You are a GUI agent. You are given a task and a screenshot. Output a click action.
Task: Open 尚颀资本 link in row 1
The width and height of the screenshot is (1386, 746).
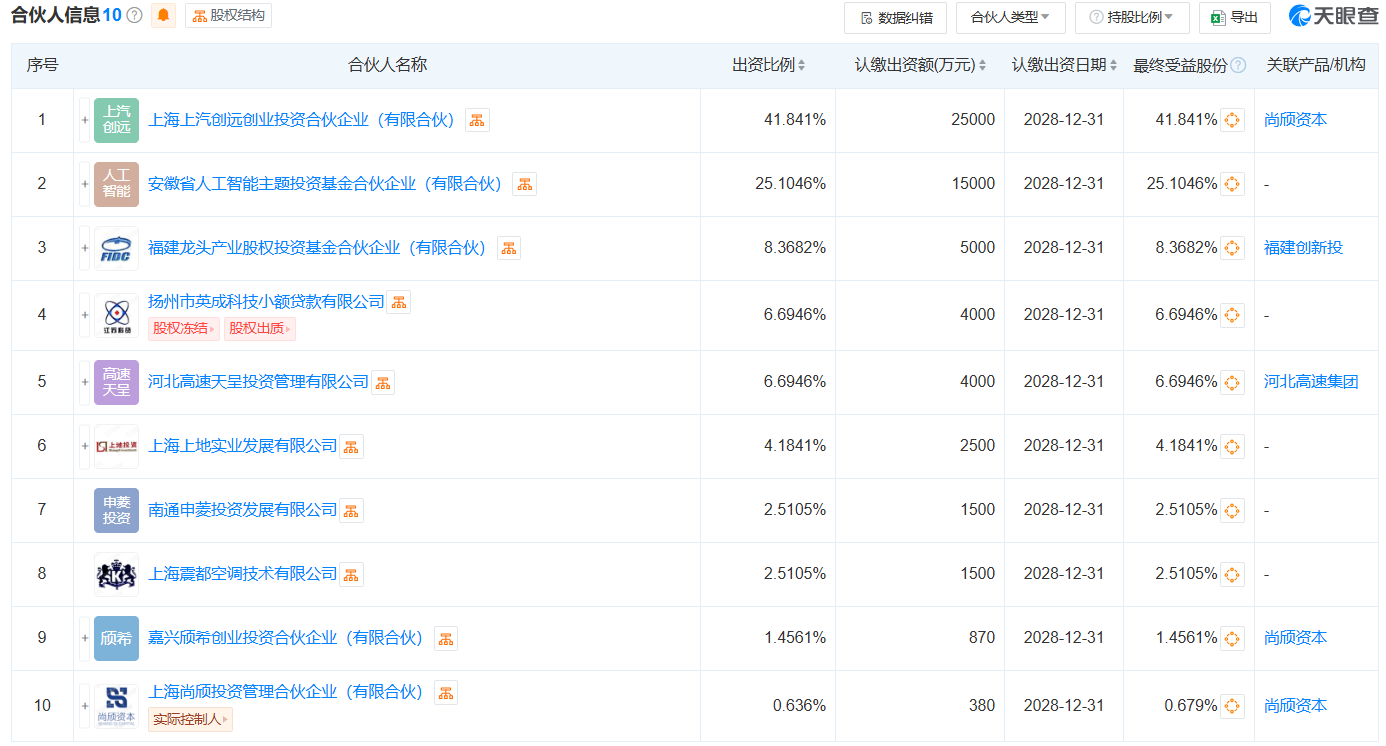pos(1296,120)
